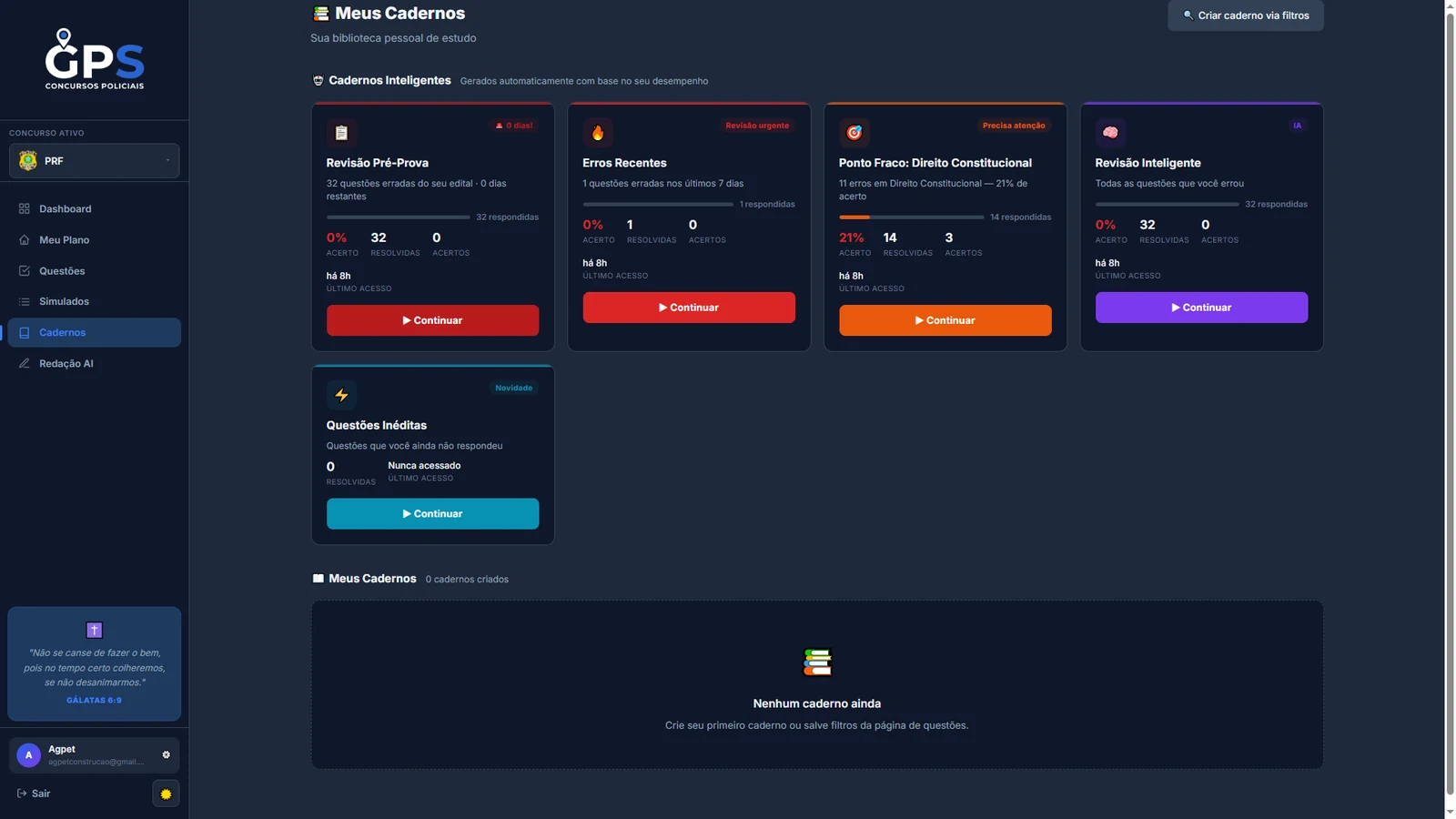Expand the PRF concurso ativo dropdown
Viewport: 1456px width, 819px height.
click(95, 161)
